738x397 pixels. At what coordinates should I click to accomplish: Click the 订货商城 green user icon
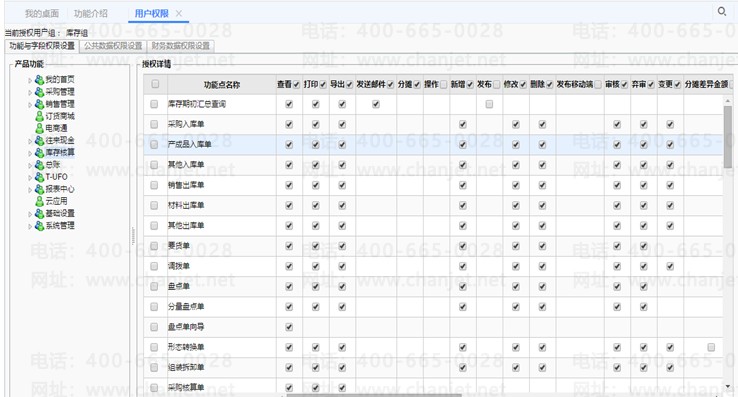tap(40, 116)
